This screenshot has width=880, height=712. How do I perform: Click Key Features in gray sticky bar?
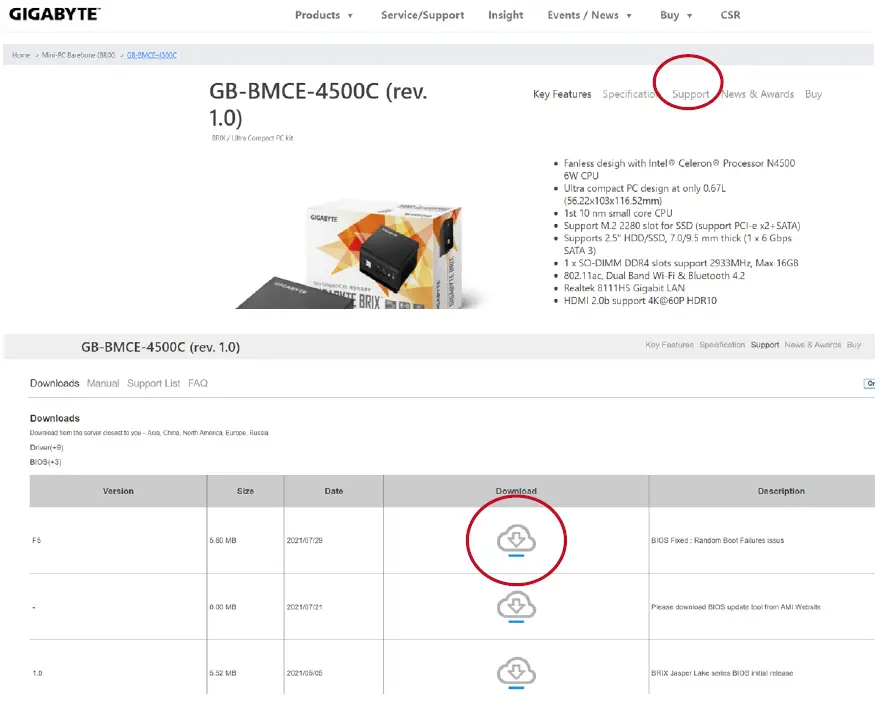[669, 344]
